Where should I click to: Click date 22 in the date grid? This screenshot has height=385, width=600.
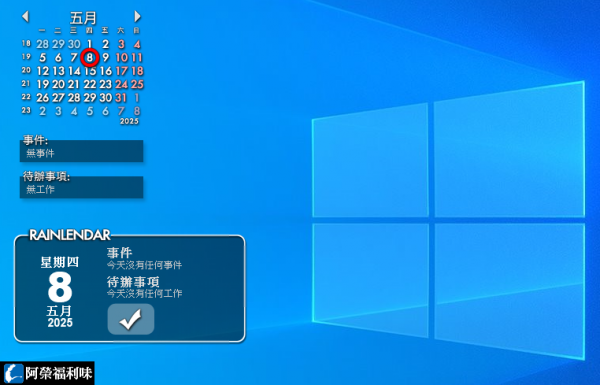pyautogui.click(x=90, y=85)
